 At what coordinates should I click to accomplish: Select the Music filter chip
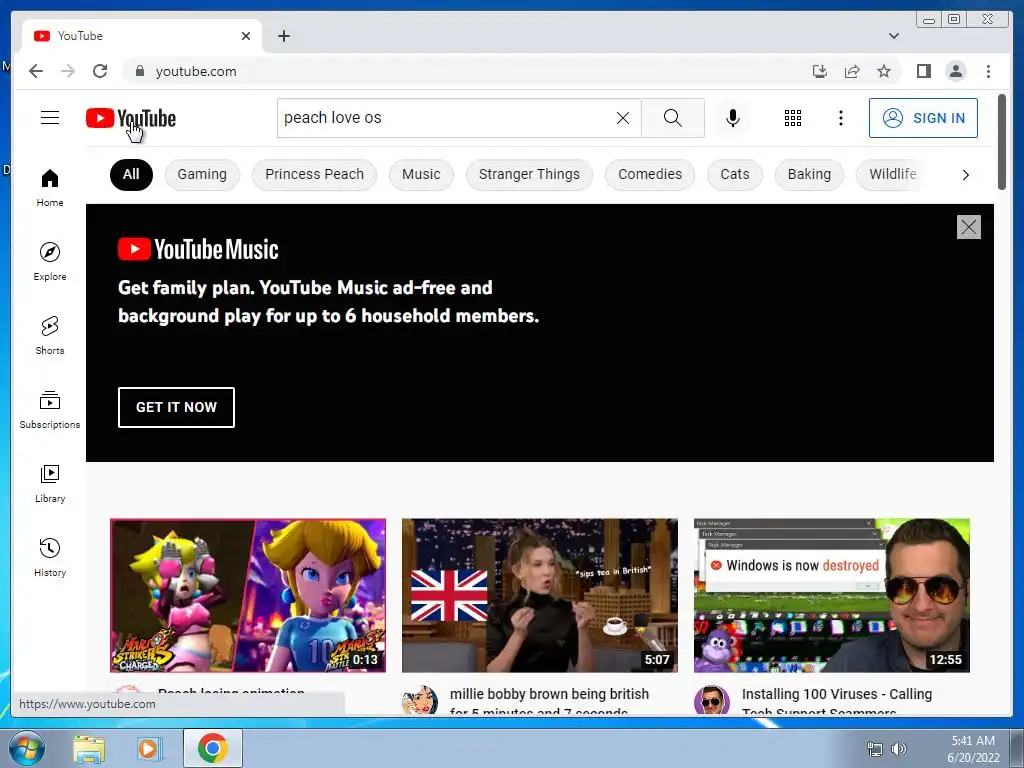[x=421, y=174]
